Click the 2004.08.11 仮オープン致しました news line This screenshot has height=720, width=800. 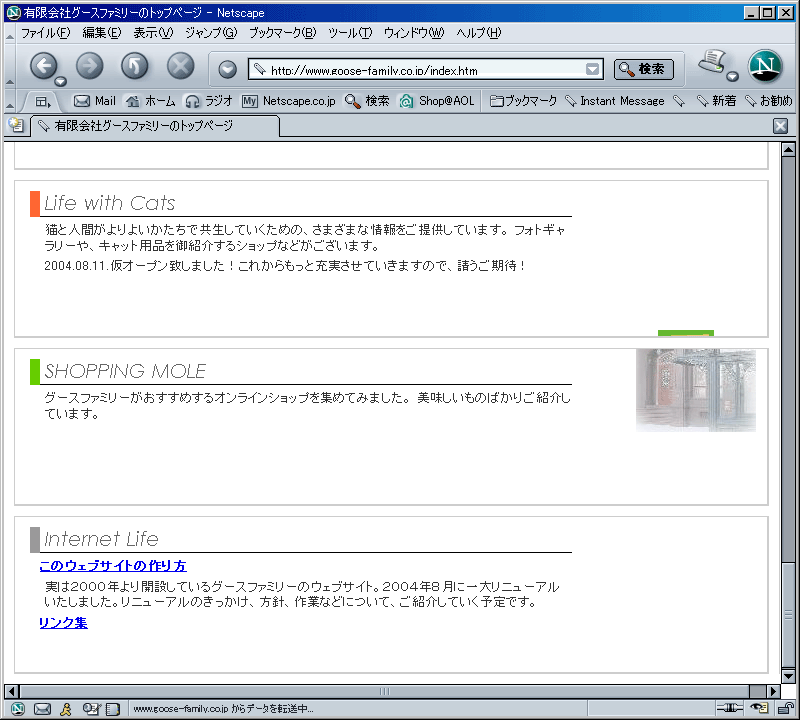[x=285, y=265]
